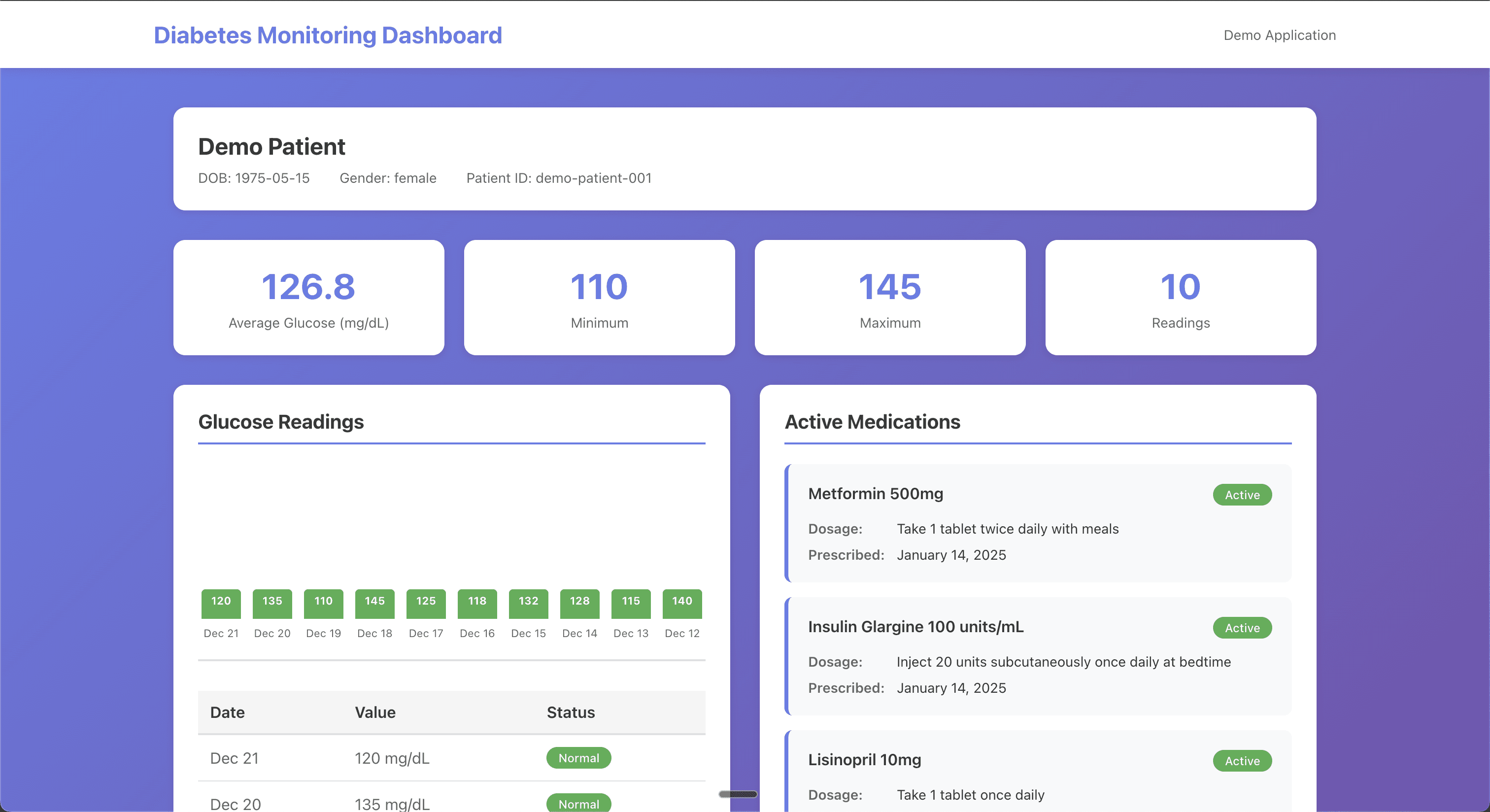Screen dimensions: 1490x812
Task: Click the Average Glucose stat card
Action: pos(308,297)
